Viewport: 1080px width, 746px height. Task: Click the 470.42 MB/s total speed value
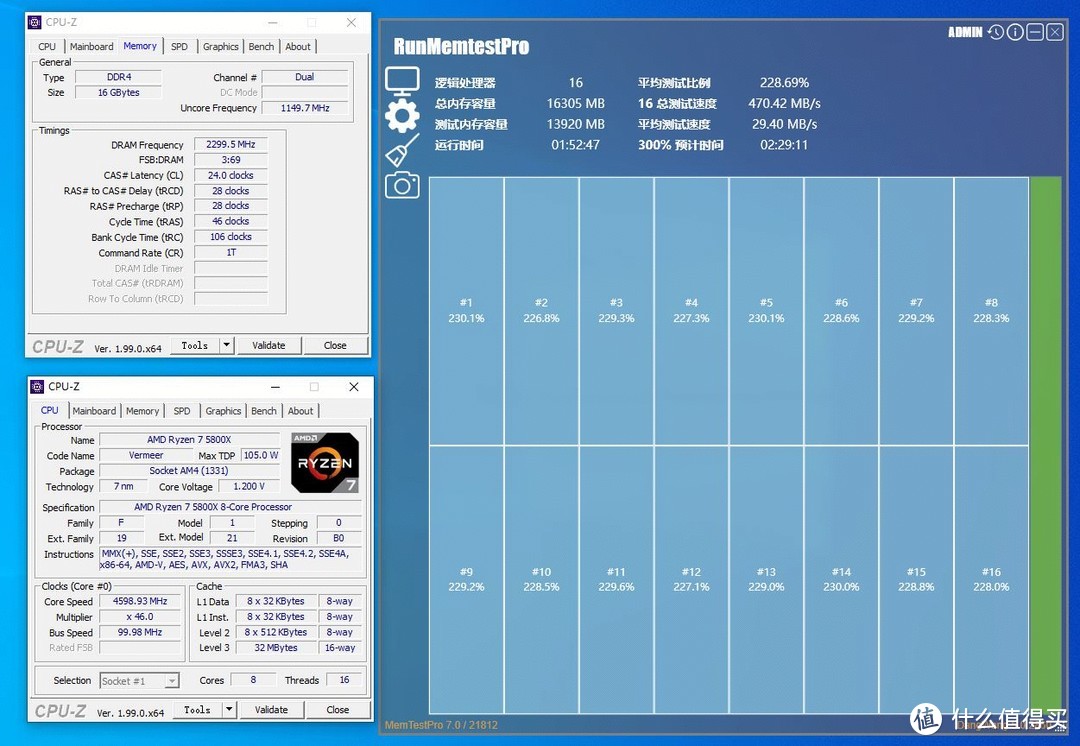785,103
